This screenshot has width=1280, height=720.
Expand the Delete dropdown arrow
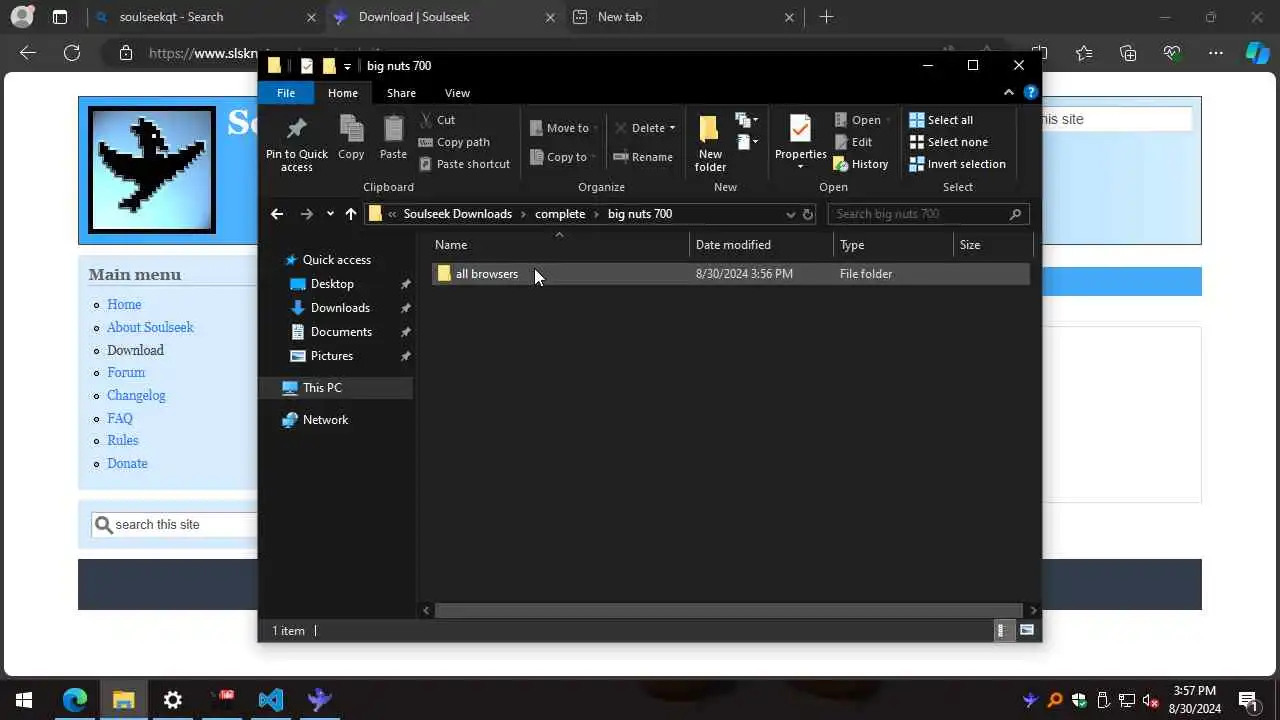(x=672, y=128)
